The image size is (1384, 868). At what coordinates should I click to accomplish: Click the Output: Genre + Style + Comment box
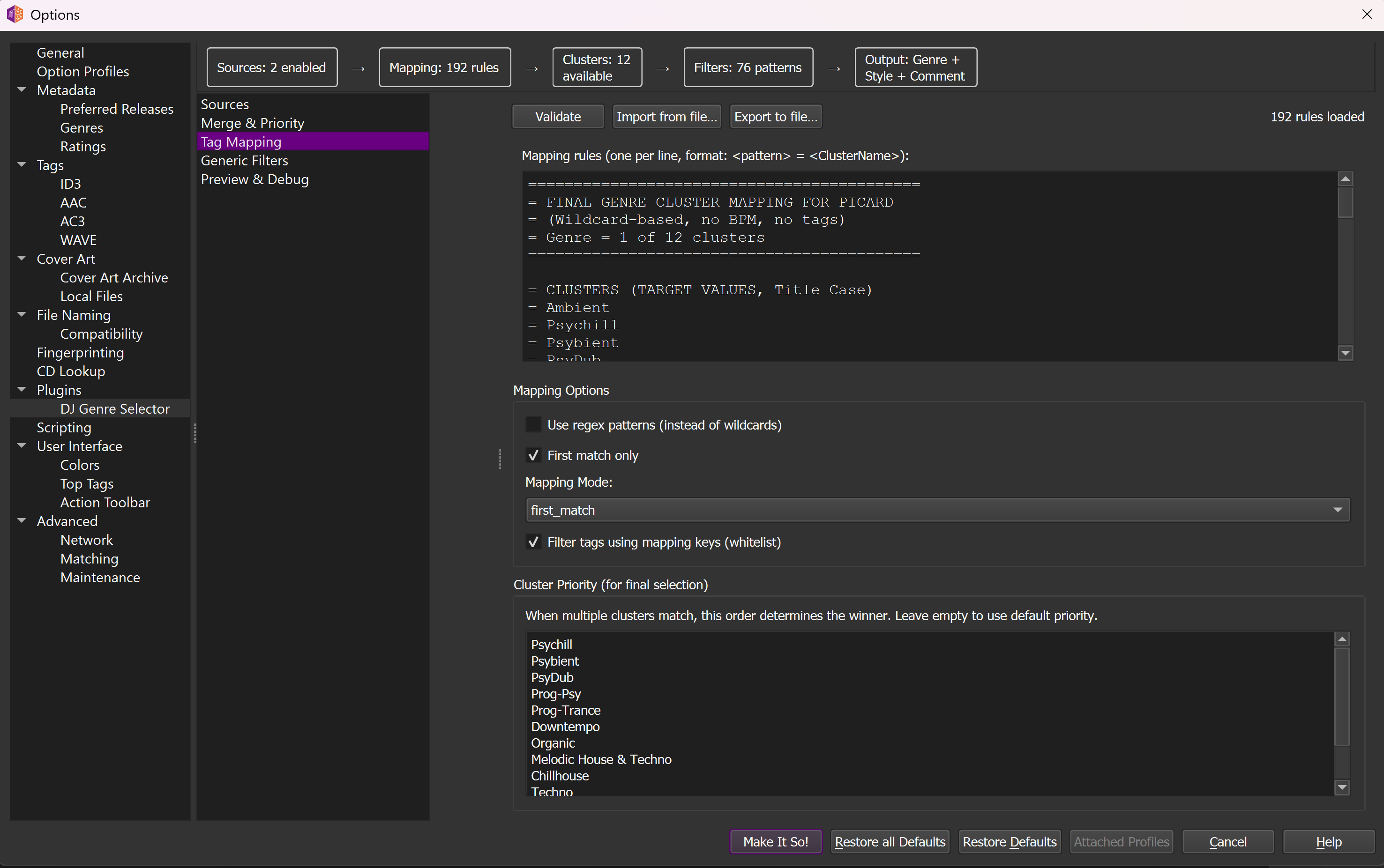[x=915, y=68]
